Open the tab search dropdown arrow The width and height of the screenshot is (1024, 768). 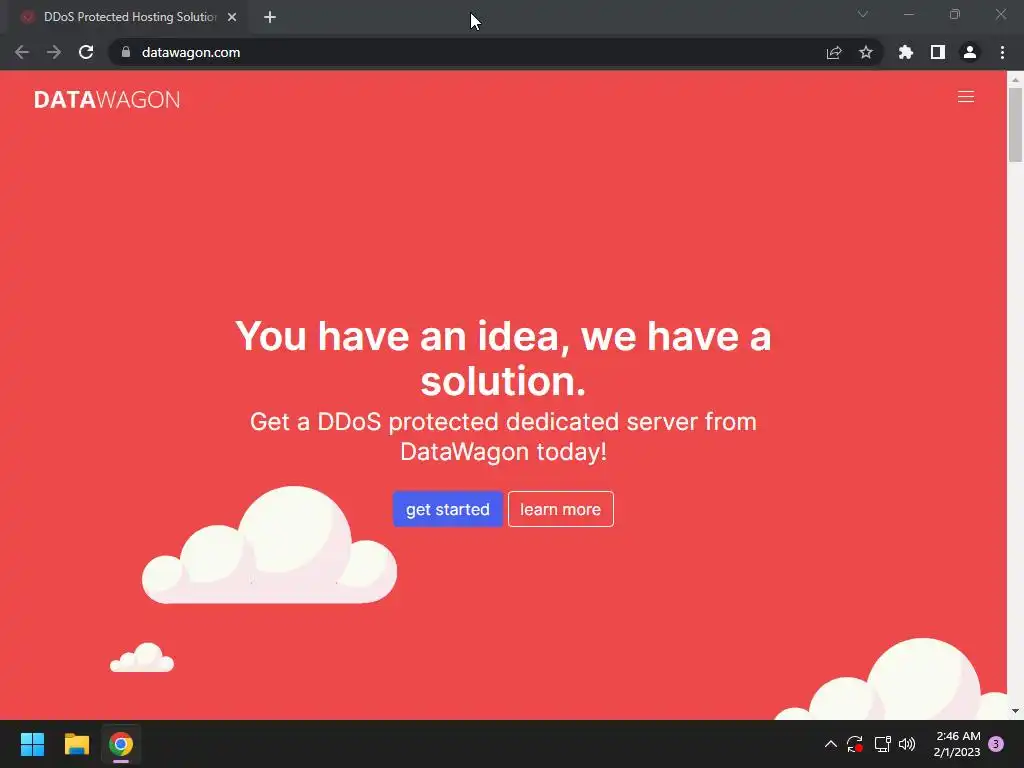[863, 14]
